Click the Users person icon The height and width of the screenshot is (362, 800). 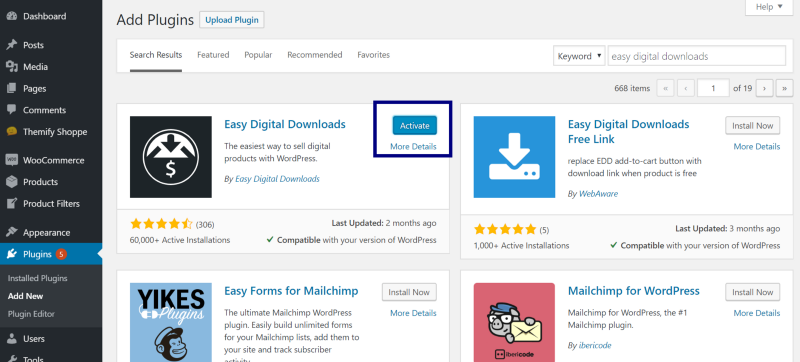point(12,339)
